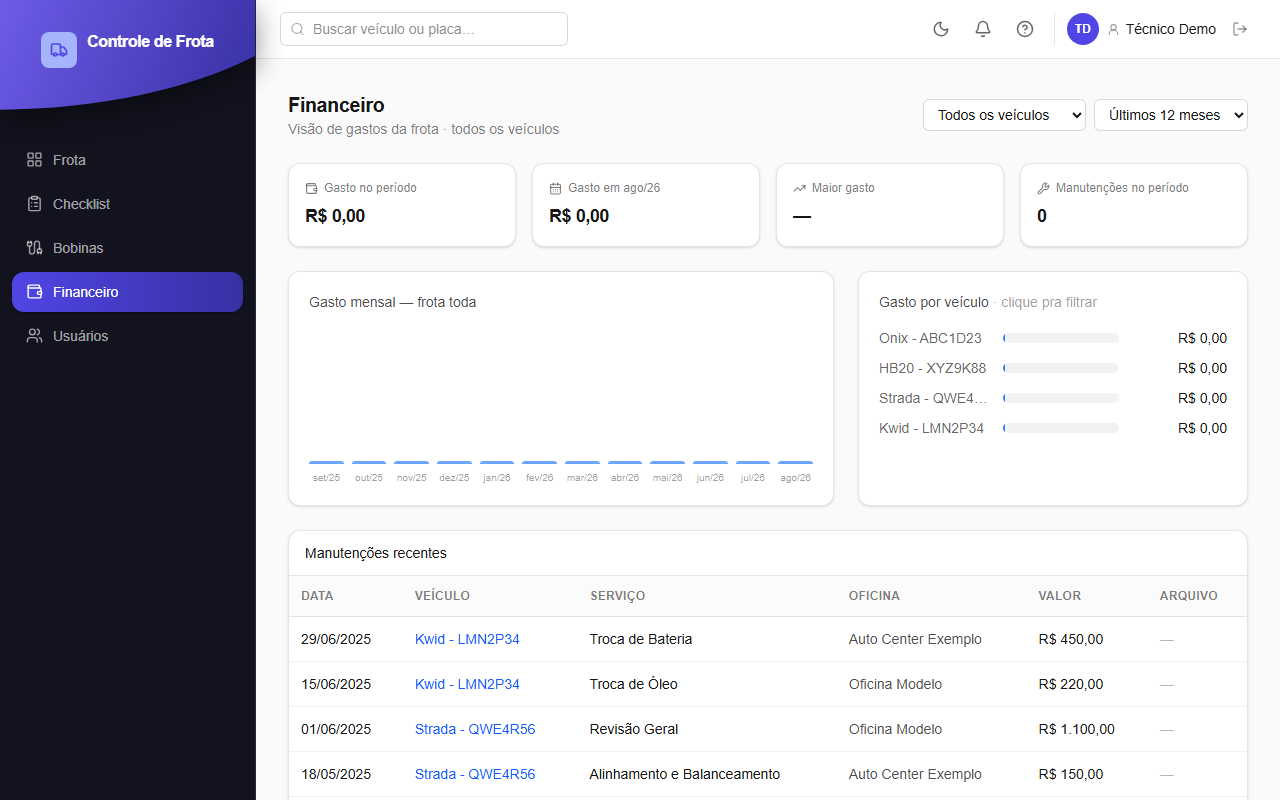The height and width of the screenshot is (800, 1280).
Task: Click calendar icon on Gasto em ago/26 card
Action: pos(555,188)
